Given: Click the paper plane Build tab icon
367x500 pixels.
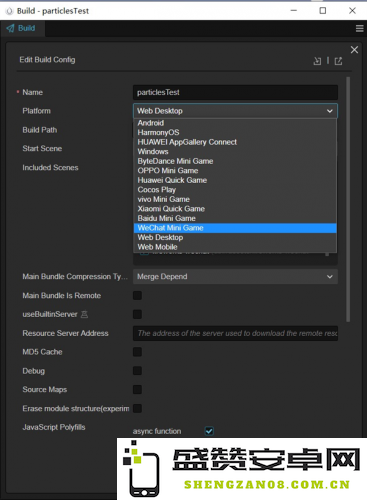Looking at the screenshot, I should 11,28.
